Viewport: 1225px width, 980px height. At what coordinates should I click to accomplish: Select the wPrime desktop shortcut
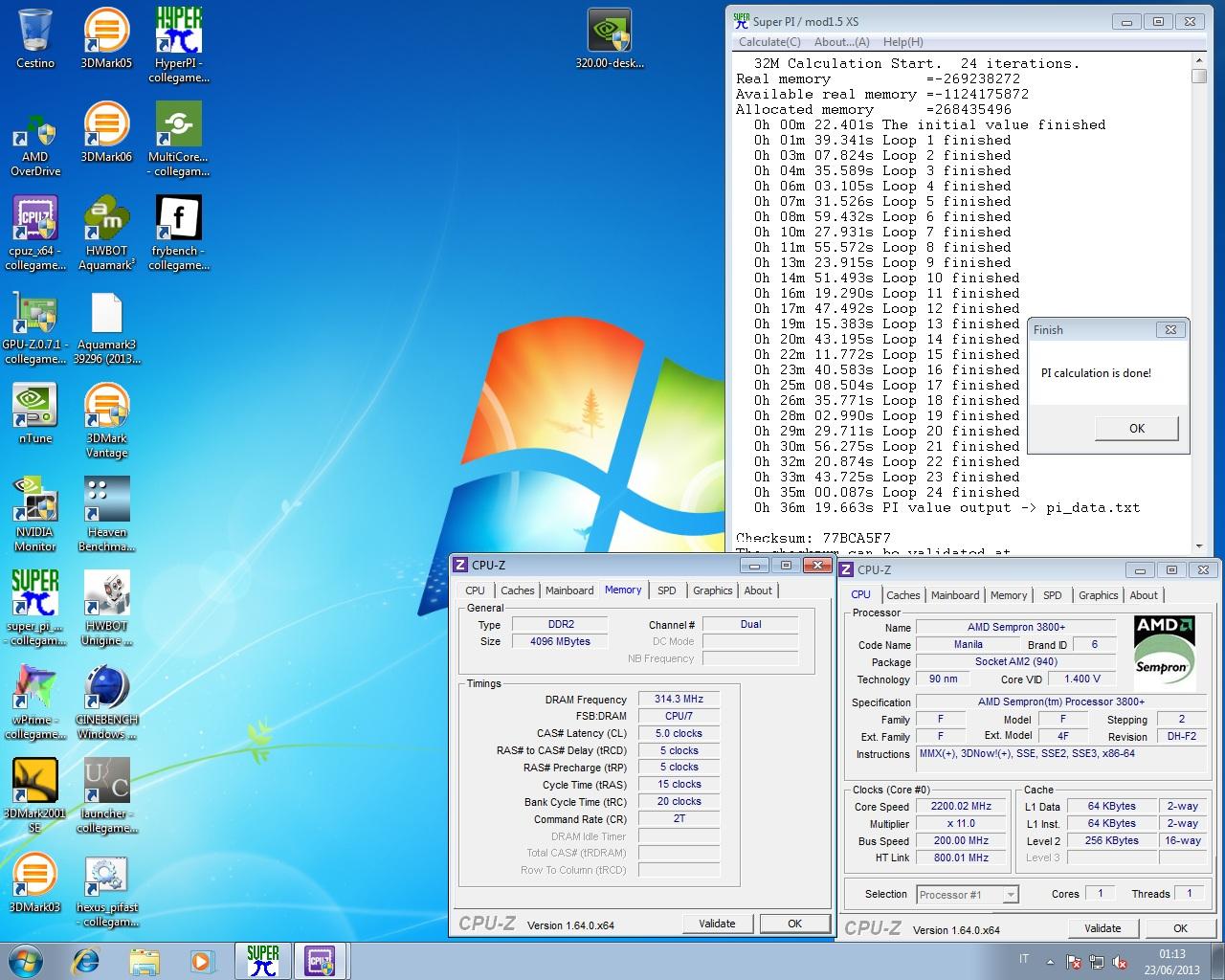pyautogui.click(x=35, y=702)
